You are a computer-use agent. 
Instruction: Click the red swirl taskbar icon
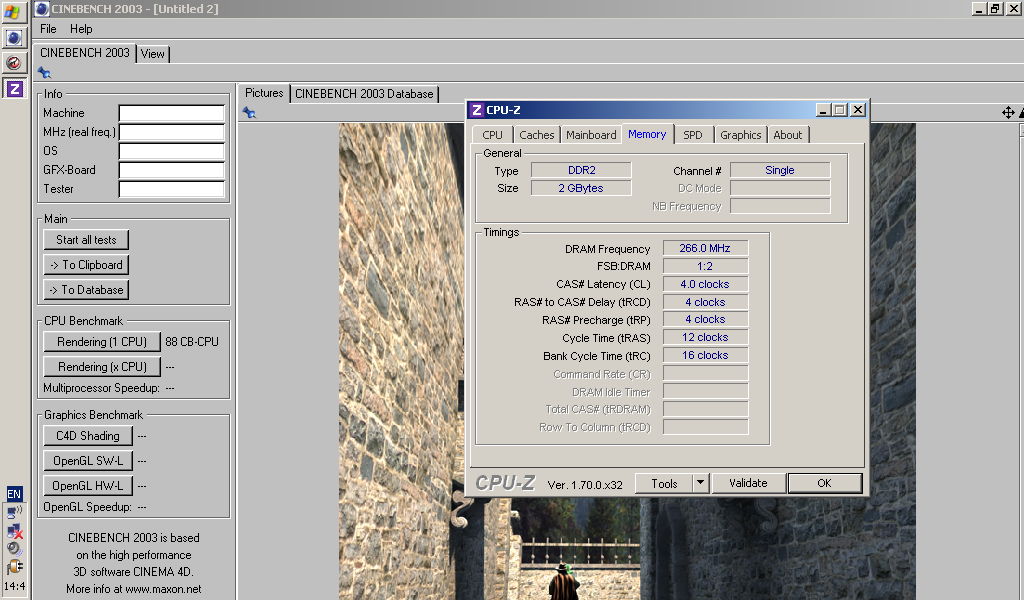point(14,63)
